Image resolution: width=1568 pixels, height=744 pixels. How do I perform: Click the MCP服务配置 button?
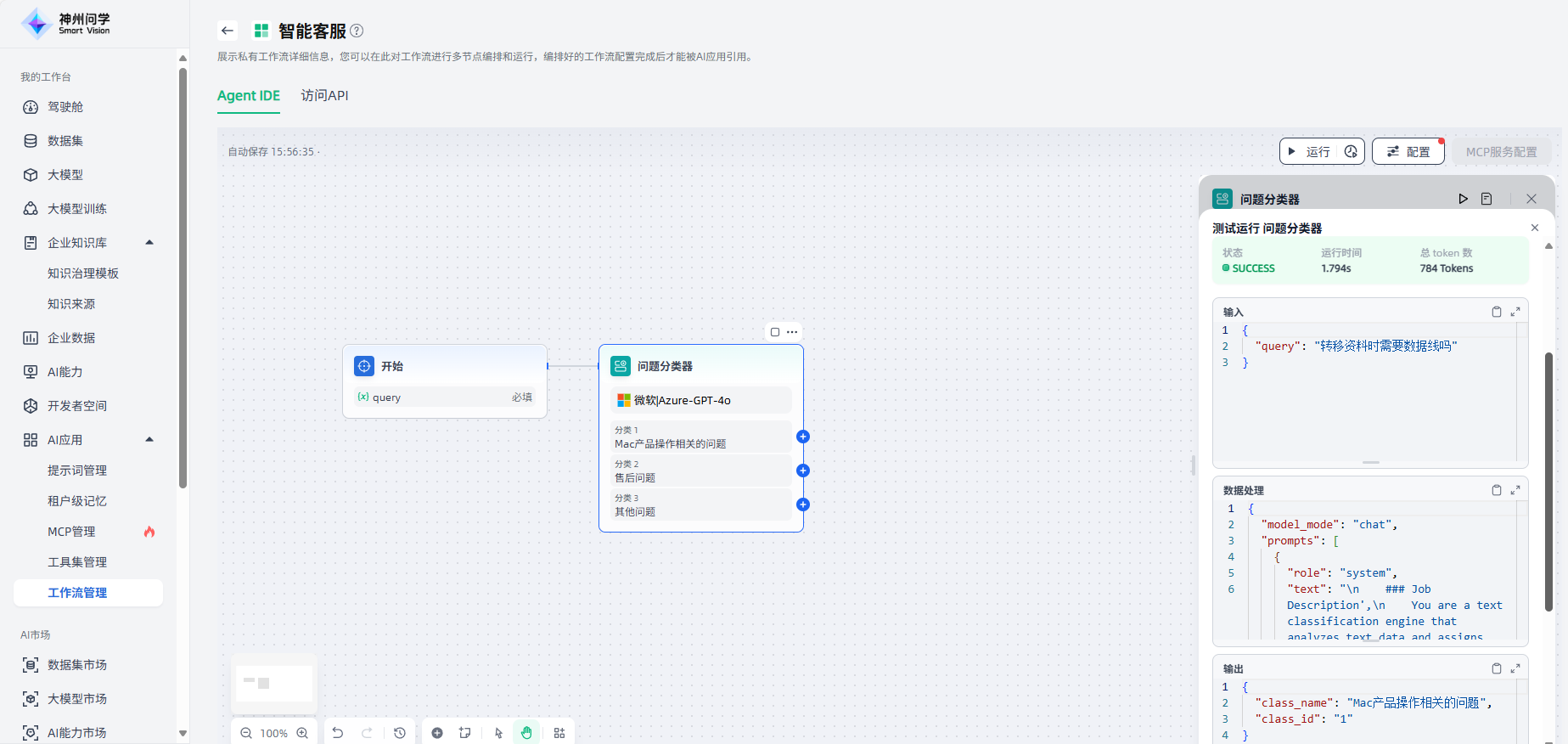(1501, 152)
